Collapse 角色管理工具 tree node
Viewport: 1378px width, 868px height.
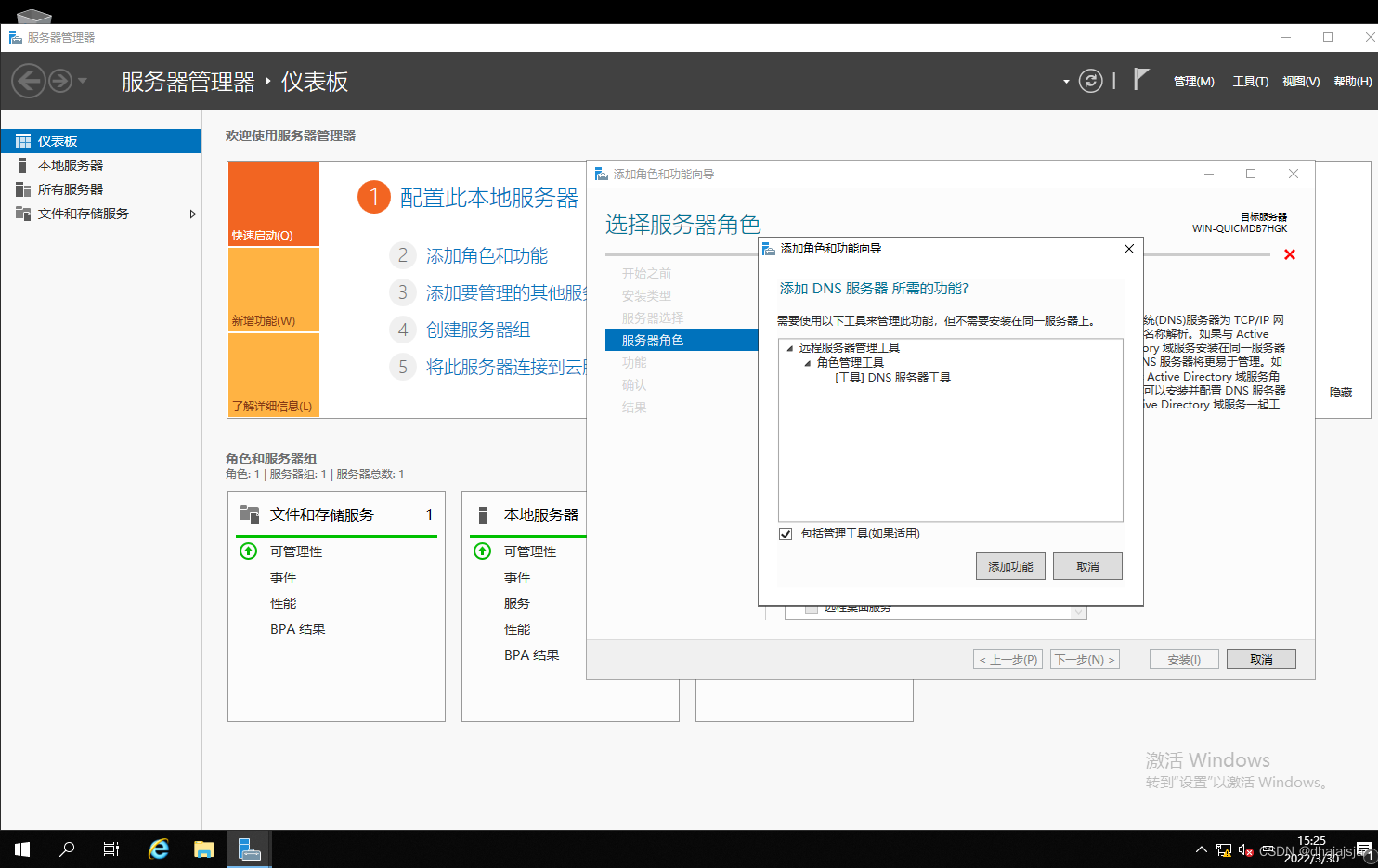808,363
